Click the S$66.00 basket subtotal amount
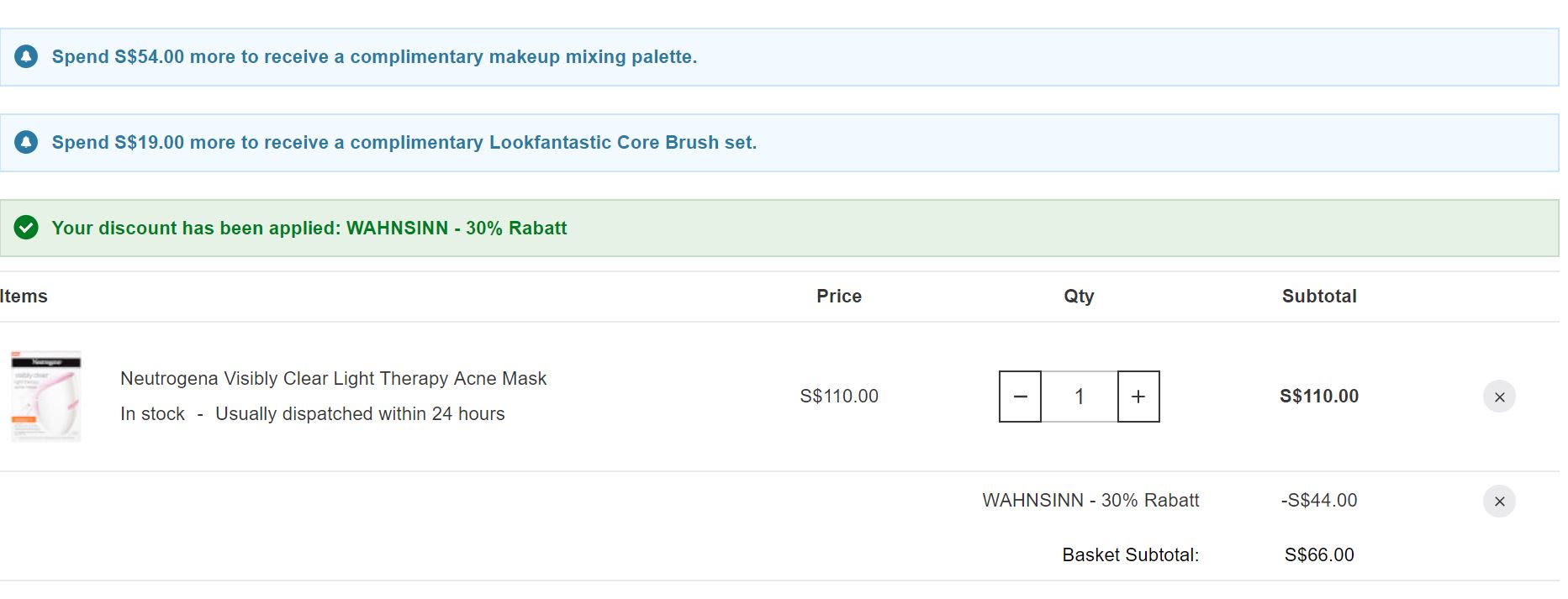This screenshot has width=1568, height=599. coord(1319,555)
